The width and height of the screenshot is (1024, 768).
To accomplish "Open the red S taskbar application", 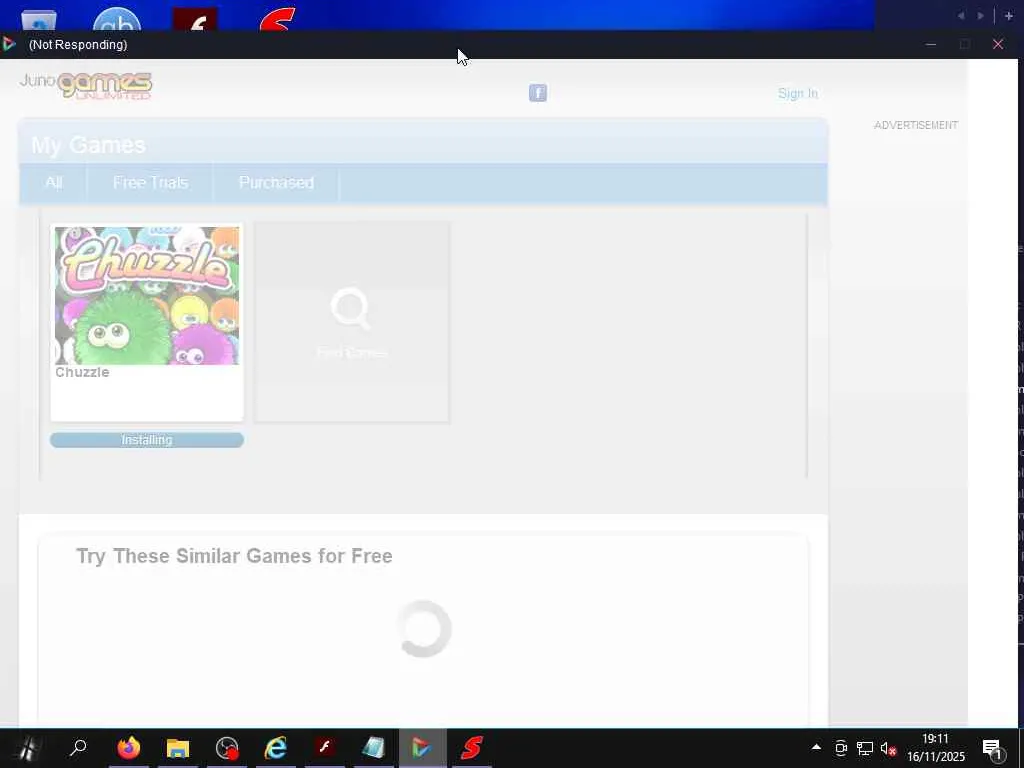I will pyautogui.click(x=472, y=748).
